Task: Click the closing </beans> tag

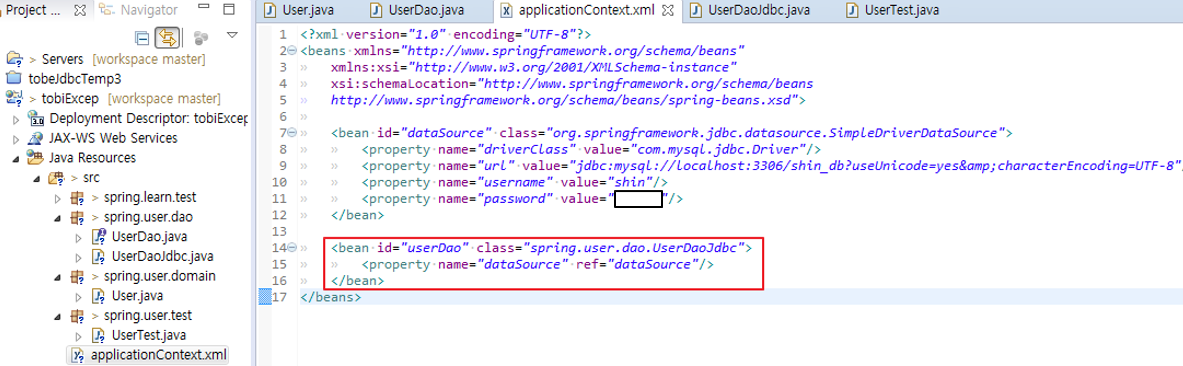Action: tap(330, 297)
